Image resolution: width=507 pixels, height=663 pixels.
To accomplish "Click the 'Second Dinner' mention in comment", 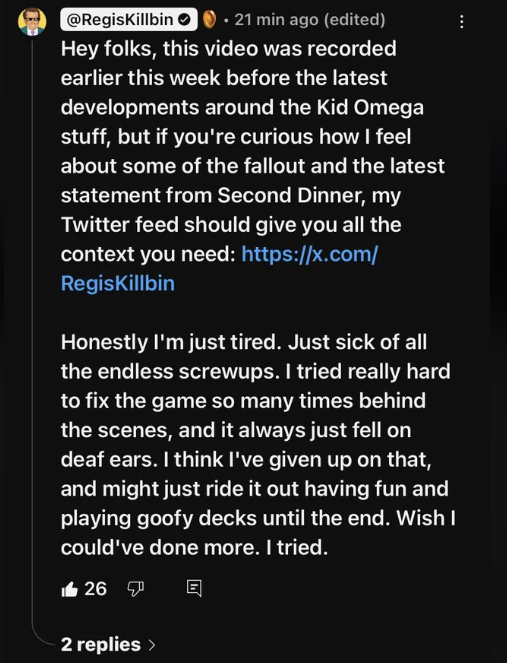I will click(x=289, y=195).
